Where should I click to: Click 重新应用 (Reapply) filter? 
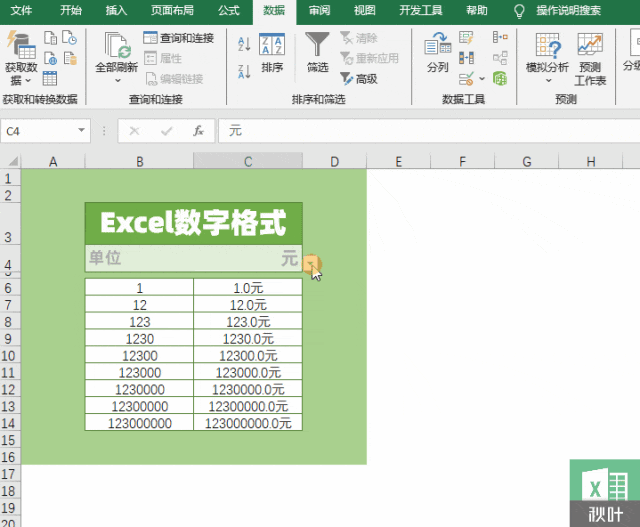click(369, 58)
